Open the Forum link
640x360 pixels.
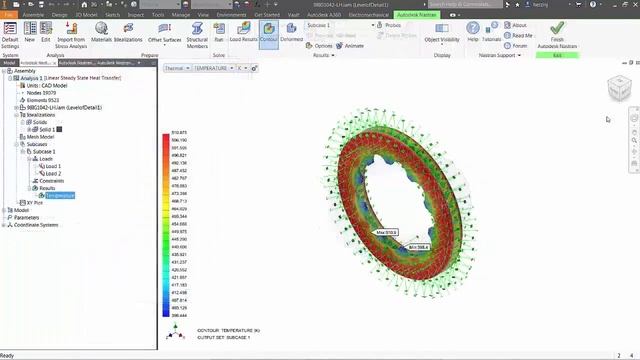pyautogui.click(x=516, y=46)
